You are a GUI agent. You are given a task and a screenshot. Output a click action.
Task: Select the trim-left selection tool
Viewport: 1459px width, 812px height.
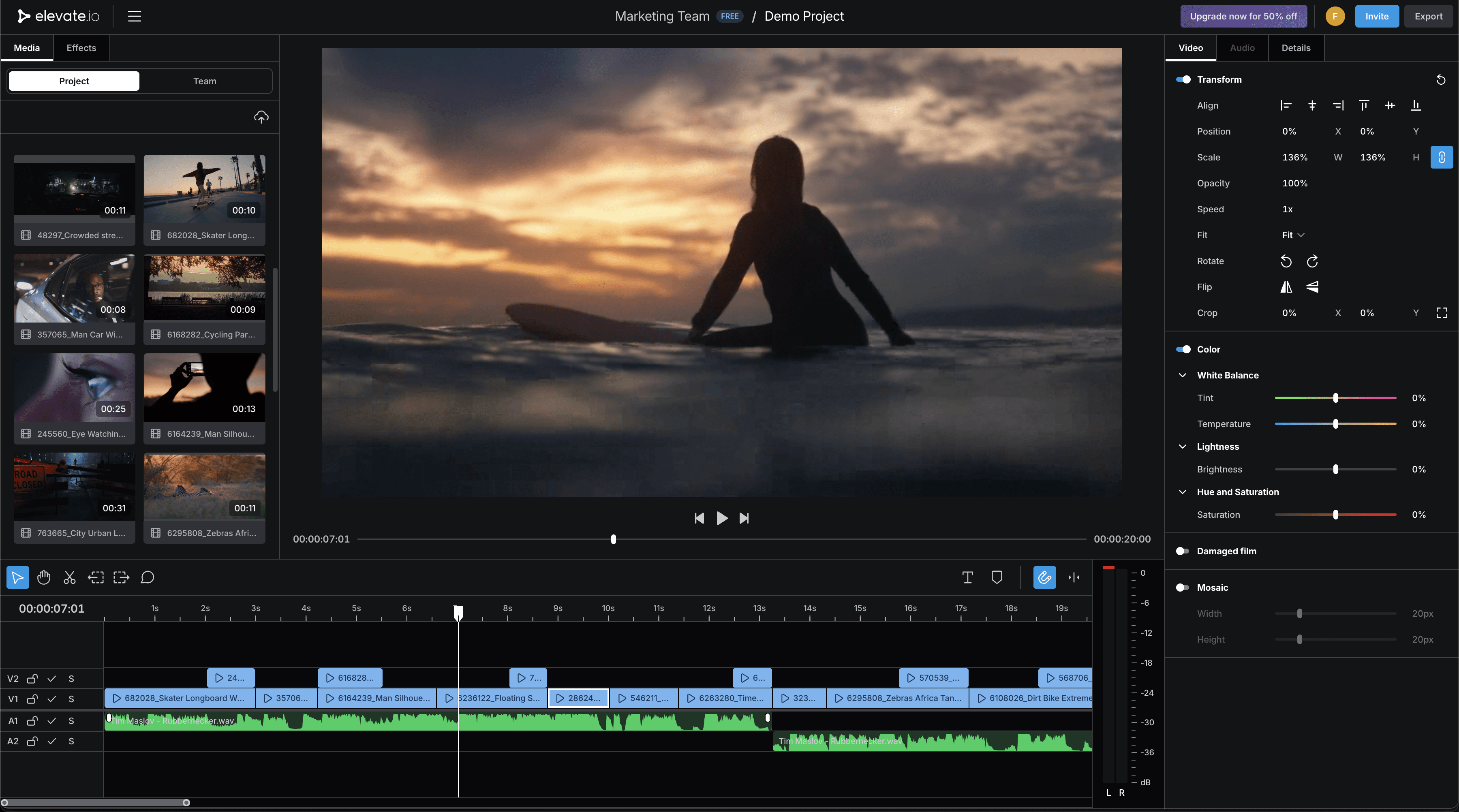[96, 577]
